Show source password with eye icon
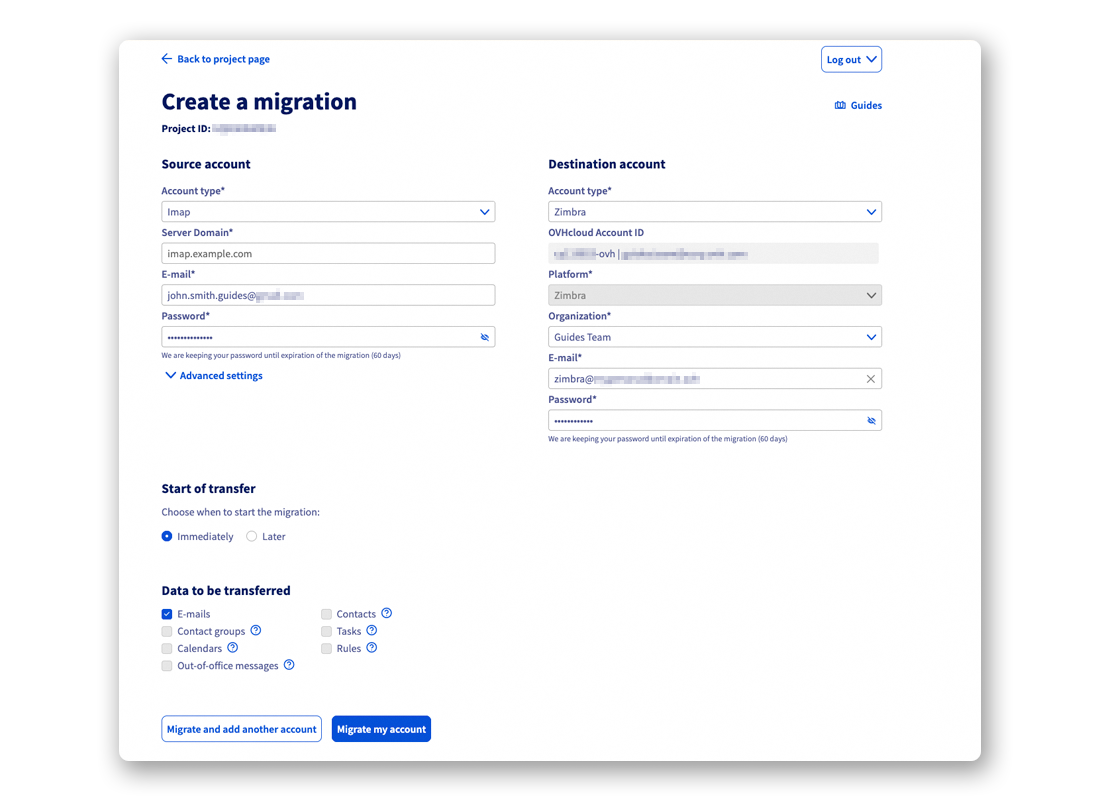Viewport: 1100px width, 800px height. tap(485, 337)
